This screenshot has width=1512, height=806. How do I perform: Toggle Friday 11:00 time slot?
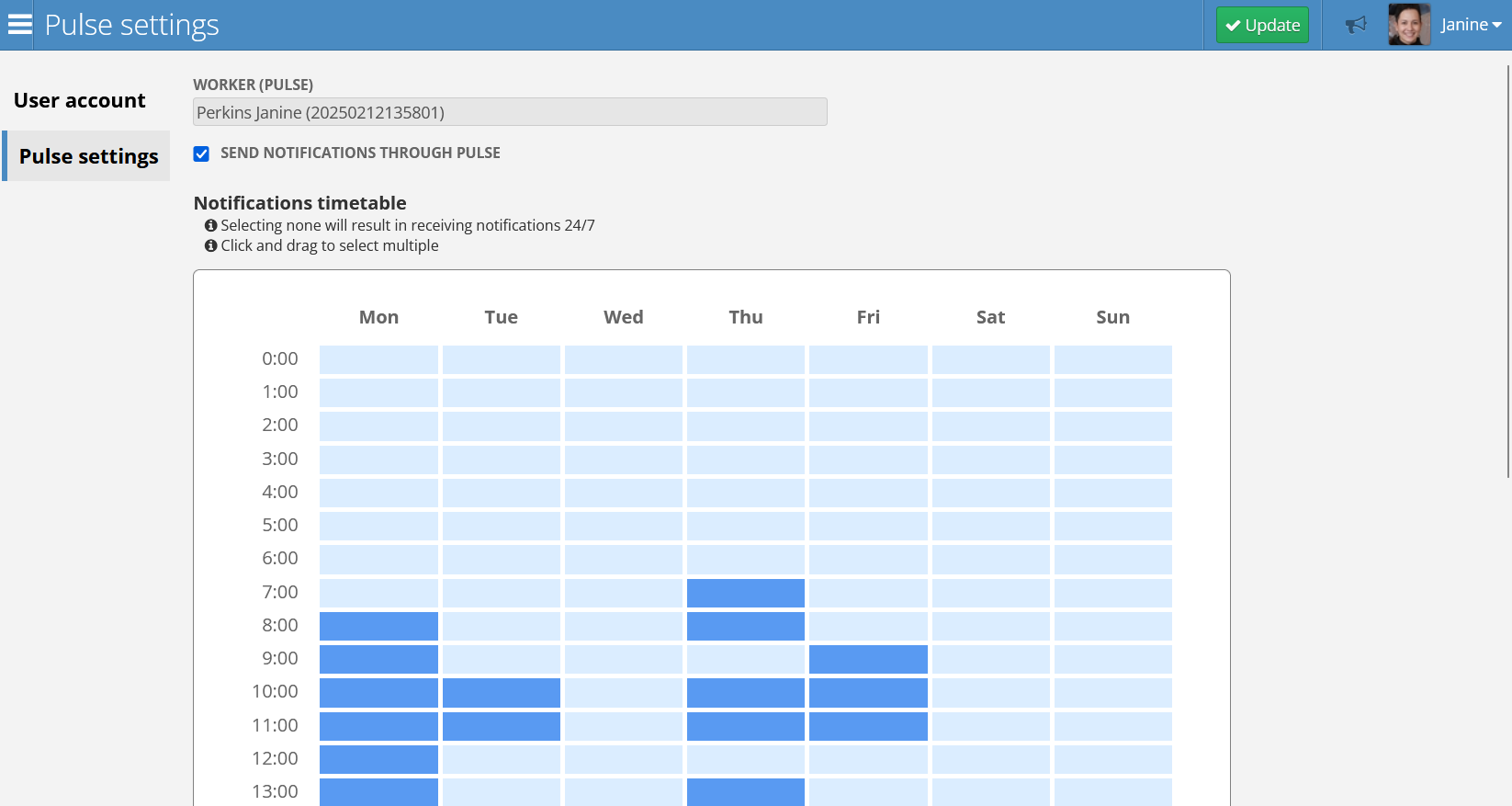(868, 726)
